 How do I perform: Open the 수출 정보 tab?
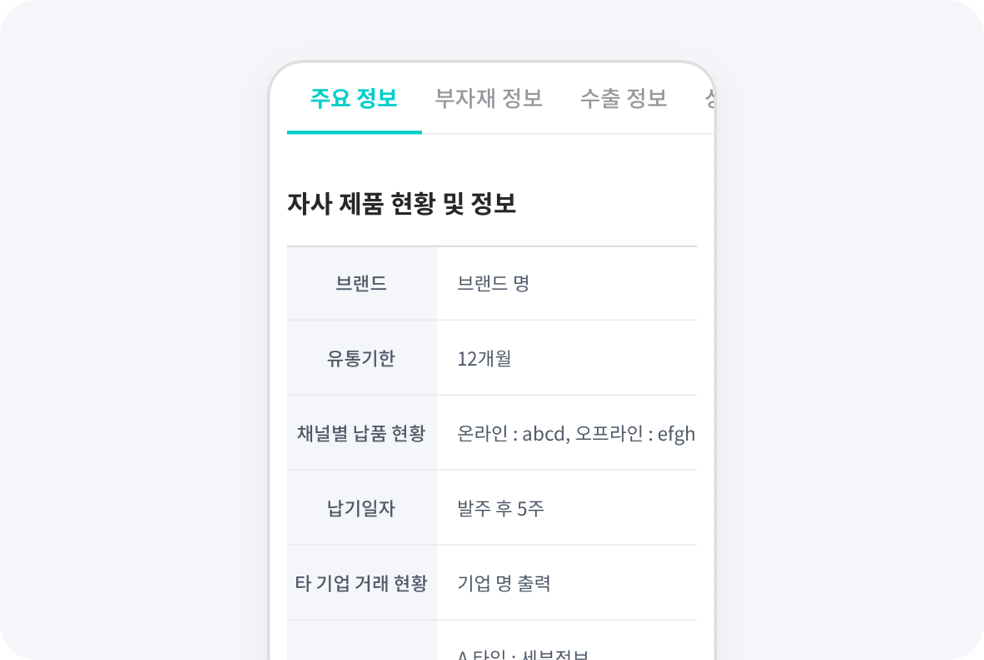[x=625, y=97]
